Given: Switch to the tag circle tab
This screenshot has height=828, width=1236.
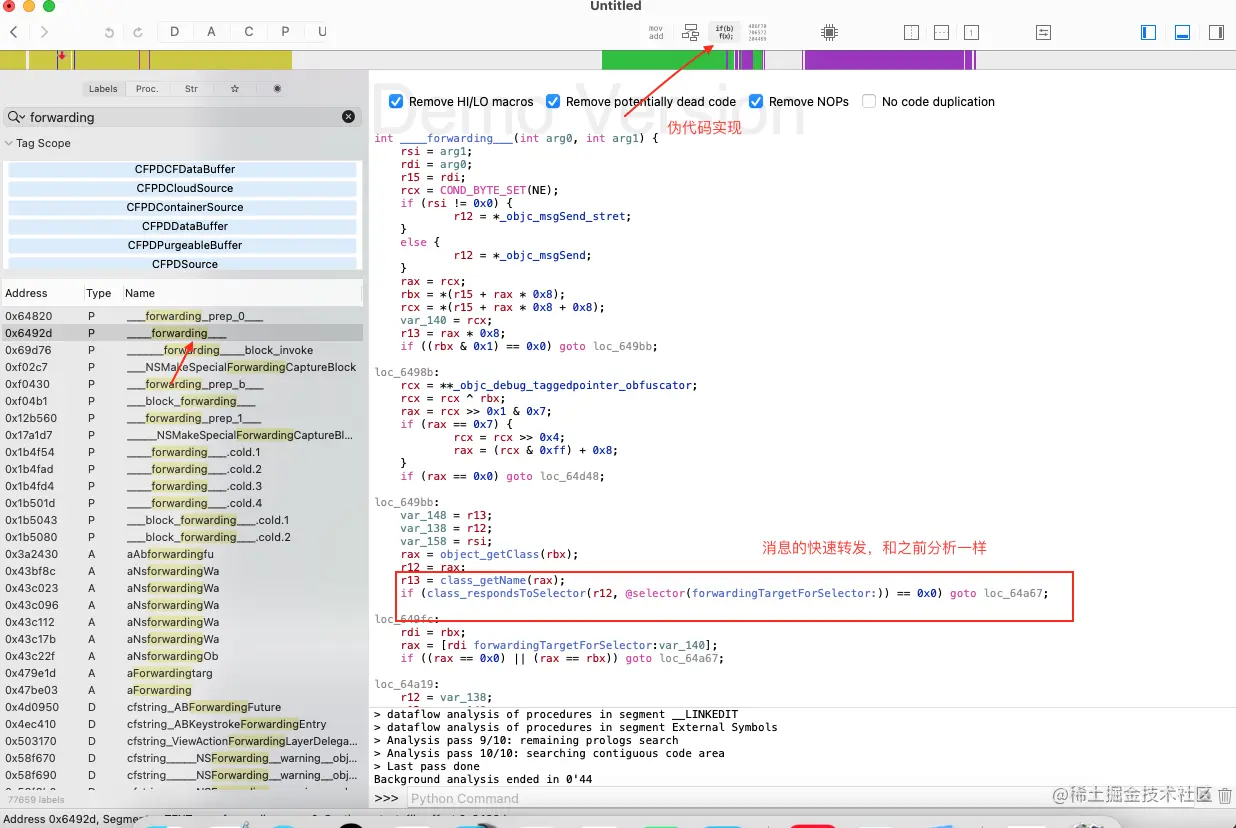Looking at the screenshot, I should [277, 89].
